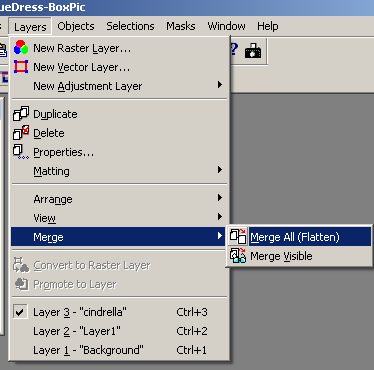Expand the New Adjustment Layer submenu arrow
Viewport: 374px width, 370px height.
219,85
